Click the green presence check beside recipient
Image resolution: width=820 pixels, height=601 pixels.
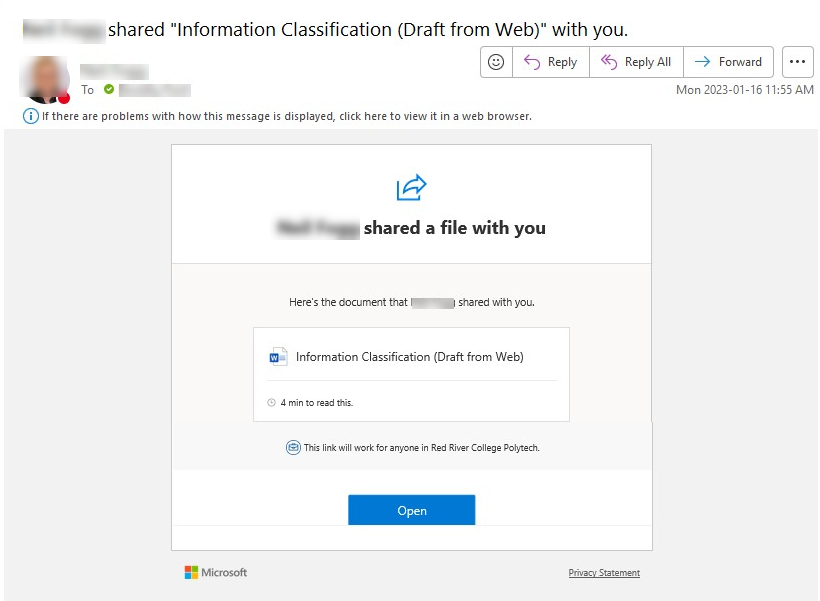[x=109, y=90]
